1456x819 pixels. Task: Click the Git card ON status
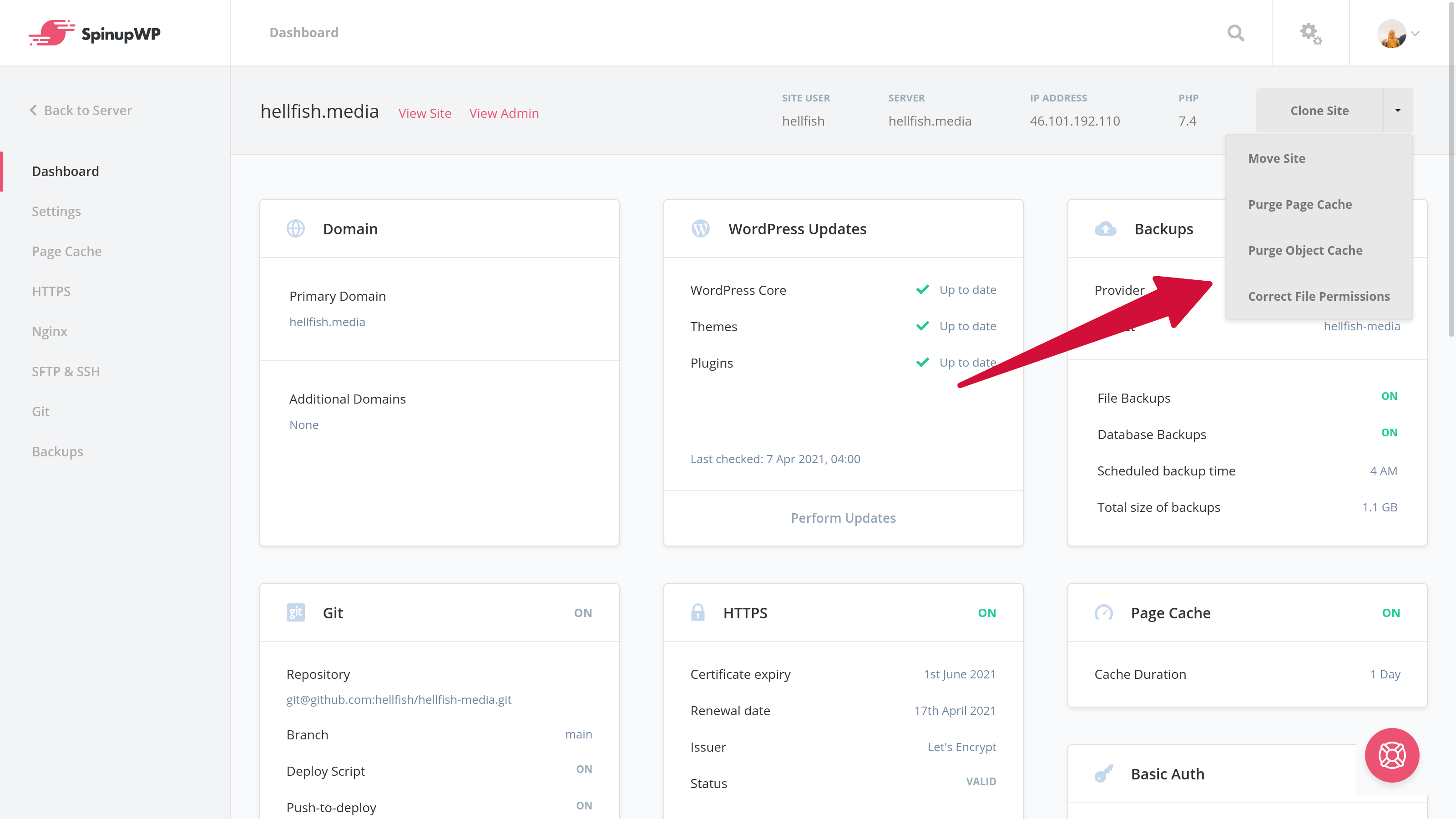[583, 613]
